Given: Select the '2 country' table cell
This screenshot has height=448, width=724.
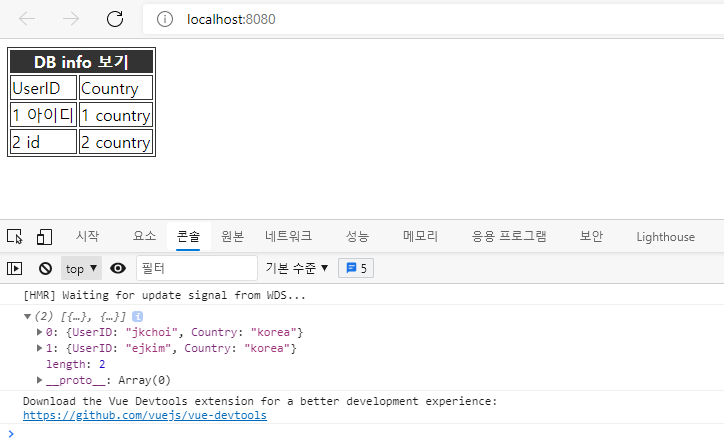Looking at the screenshot, I should pyautogui.click(x=116, y=142).
